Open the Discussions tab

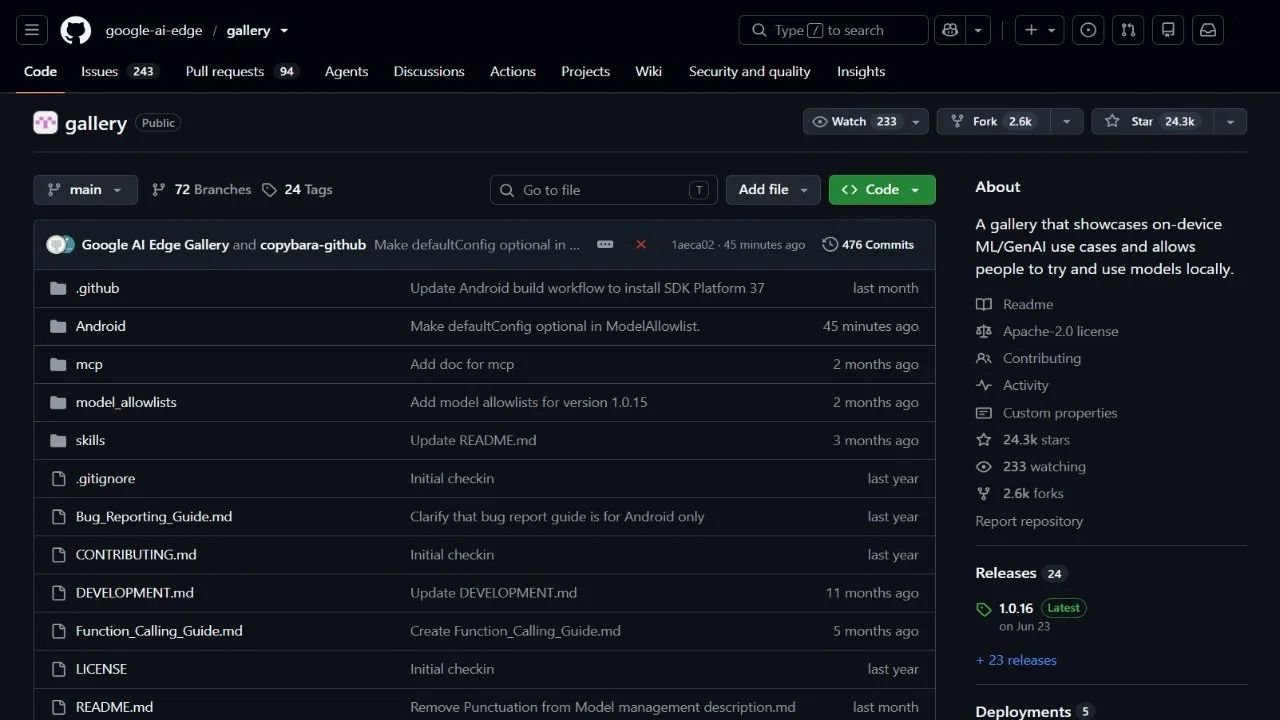point(429,72)
